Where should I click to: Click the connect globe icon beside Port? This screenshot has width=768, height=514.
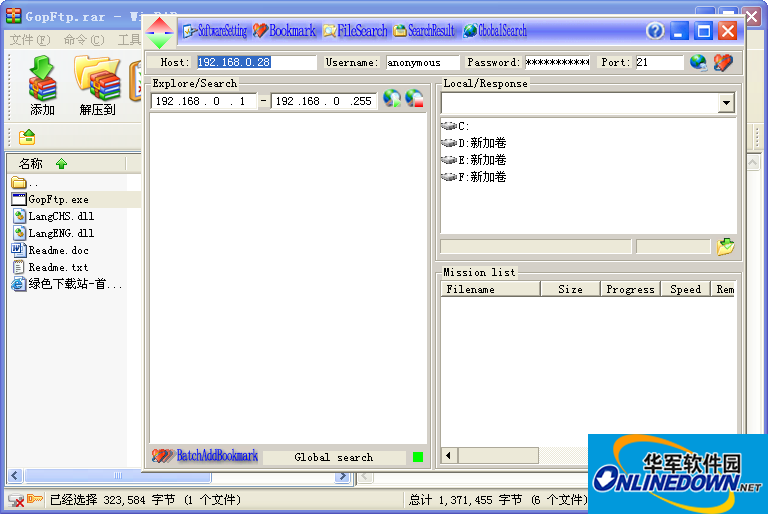tap(698, 62)
